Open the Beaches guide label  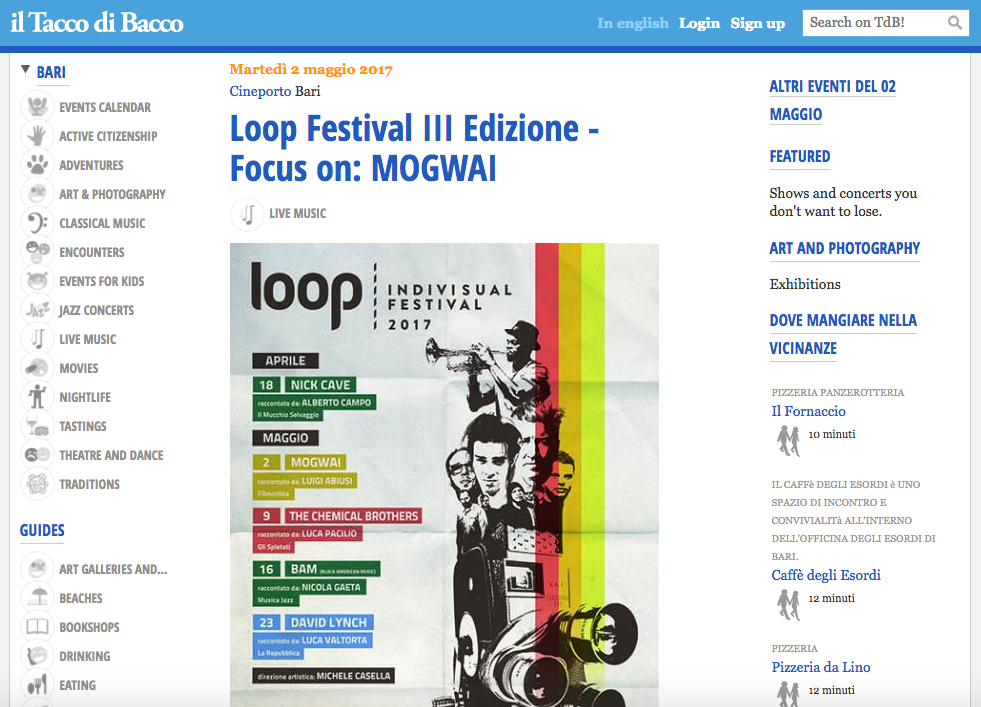pyautogui.click(x=81, y=599)
